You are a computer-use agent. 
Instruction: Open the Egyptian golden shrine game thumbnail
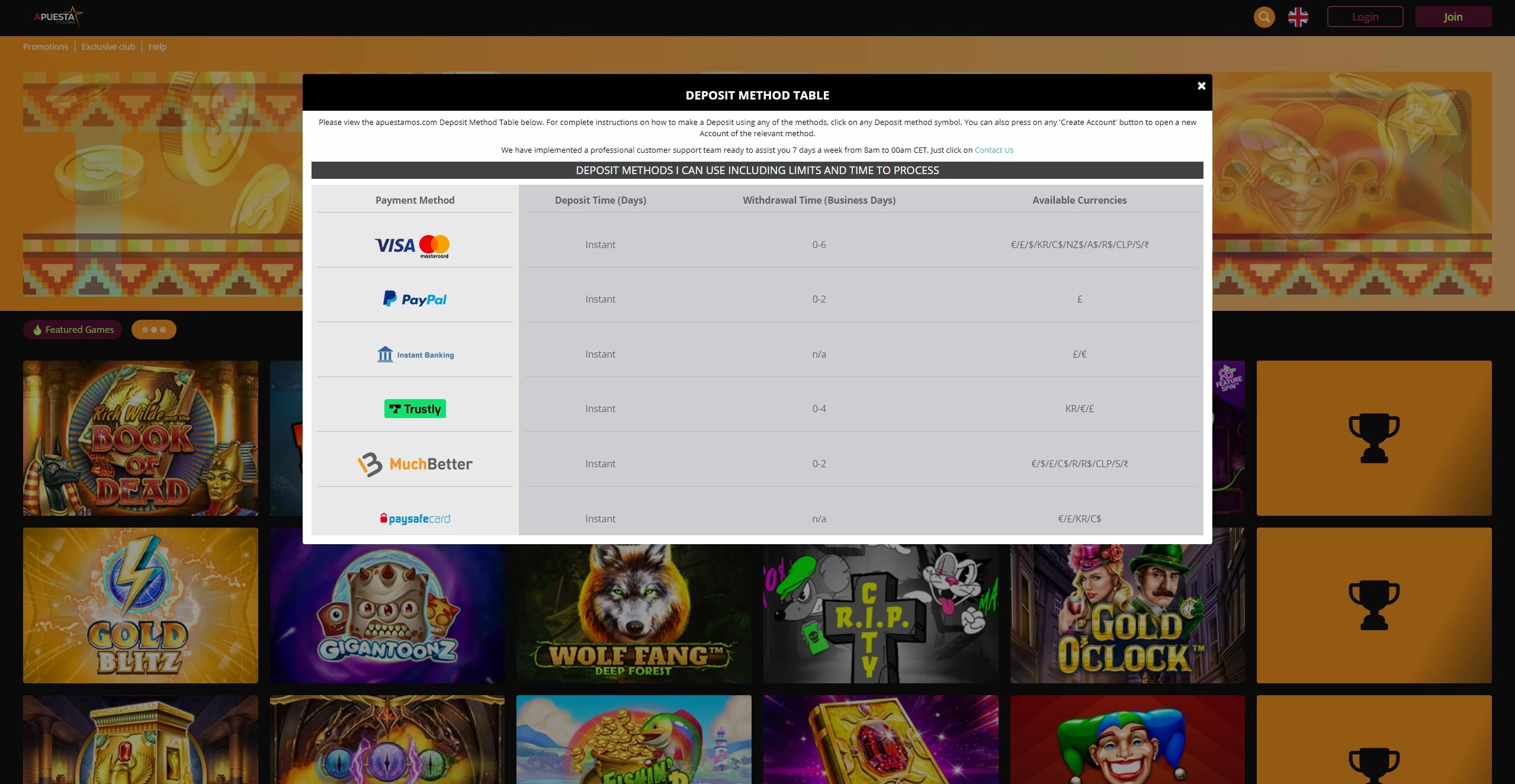pos(140,740)
